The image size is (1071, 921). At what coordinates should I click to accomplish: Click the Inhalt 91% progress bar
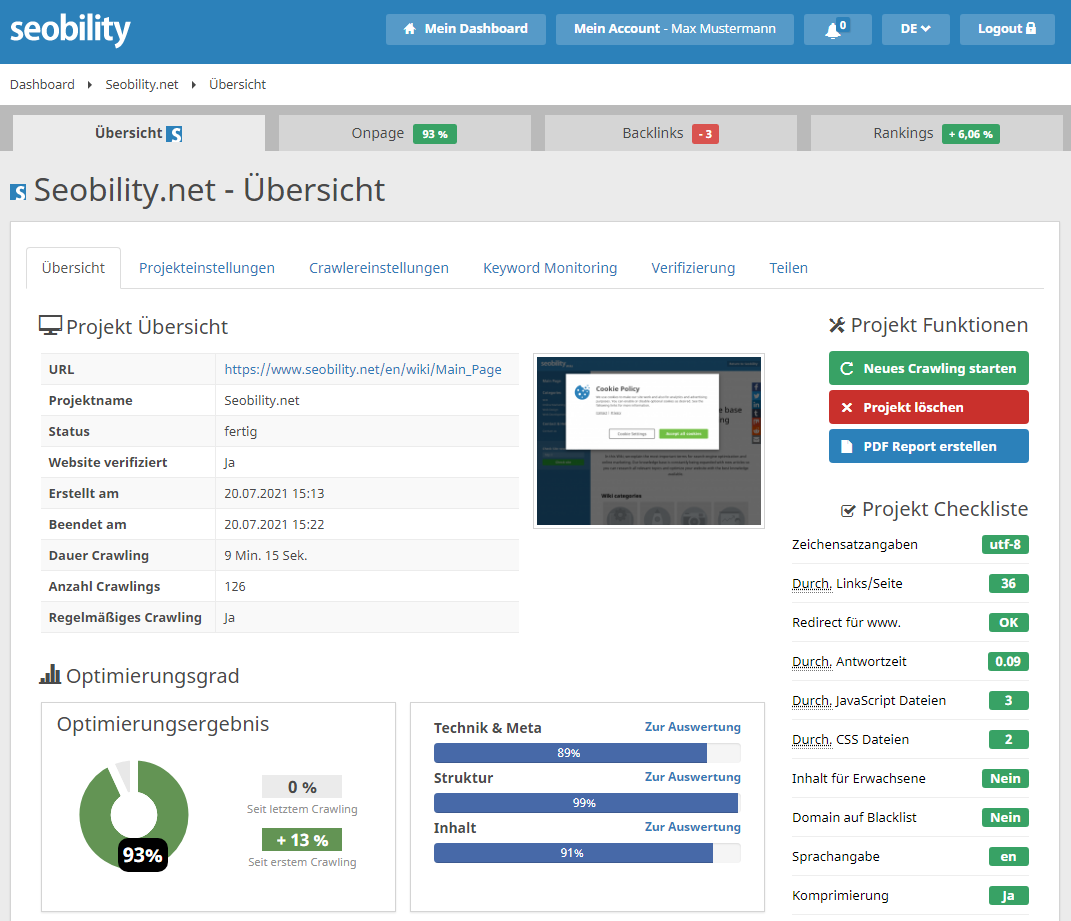(x=587, y=853)
